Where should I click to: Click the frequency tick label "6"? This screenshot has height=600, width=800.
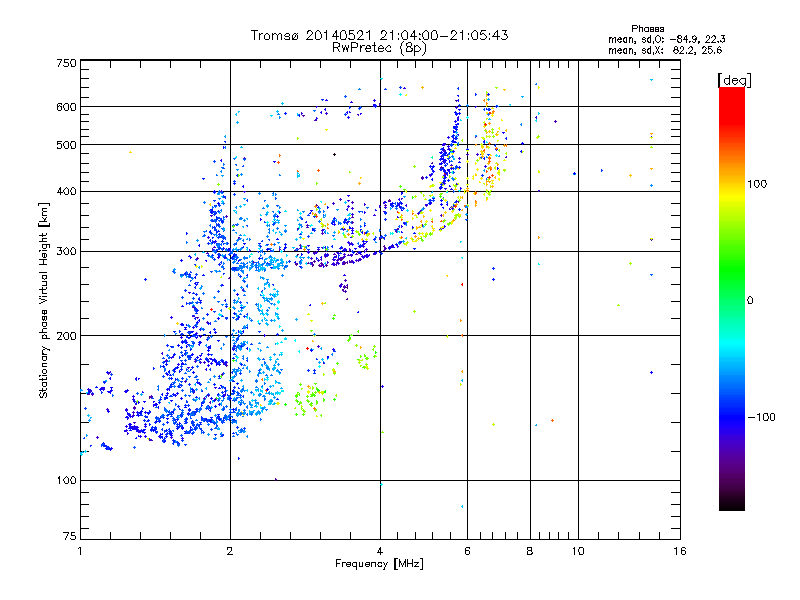tap(467, 551)
